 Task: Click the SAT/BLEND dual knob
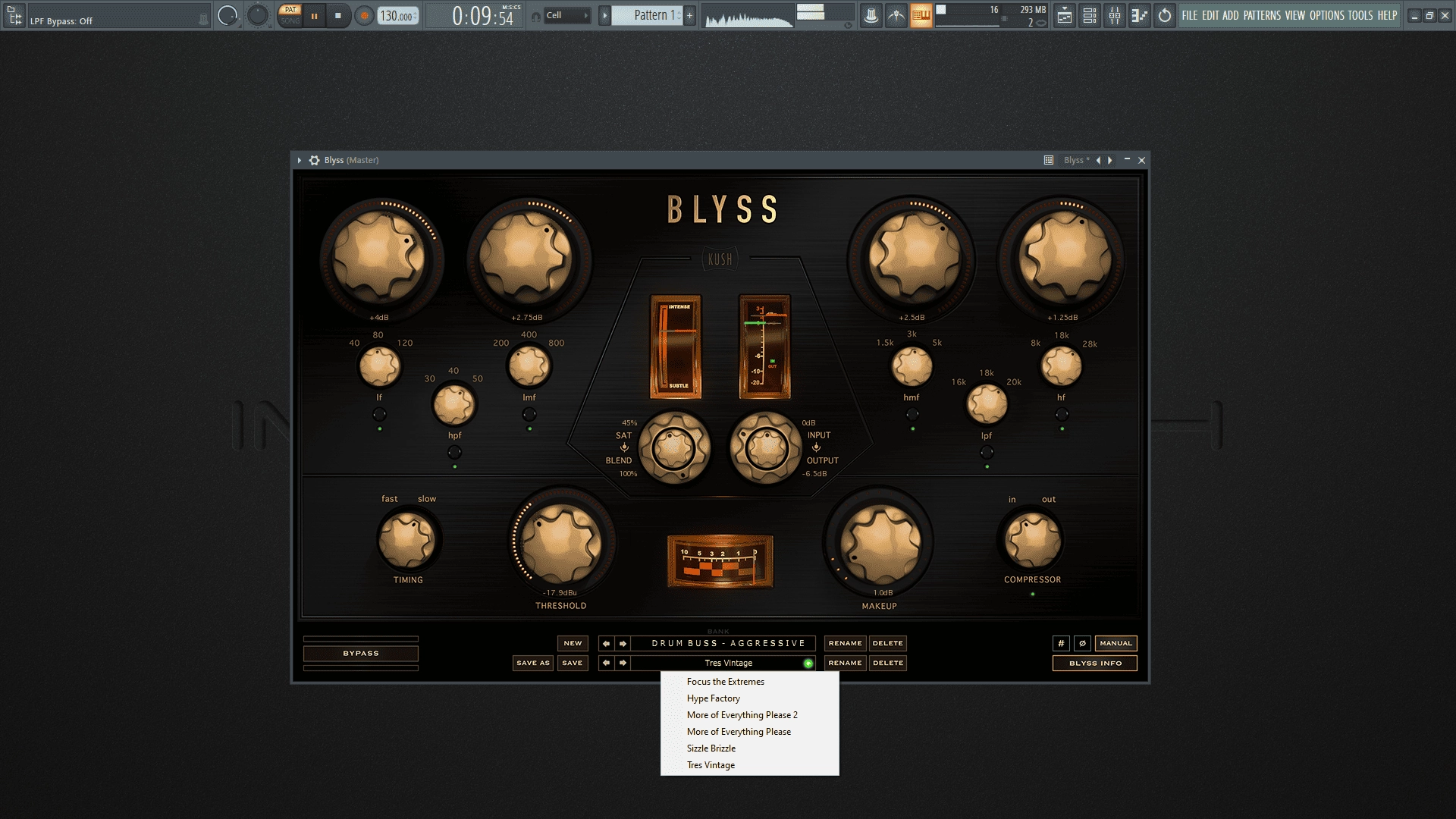pos(673,447)
